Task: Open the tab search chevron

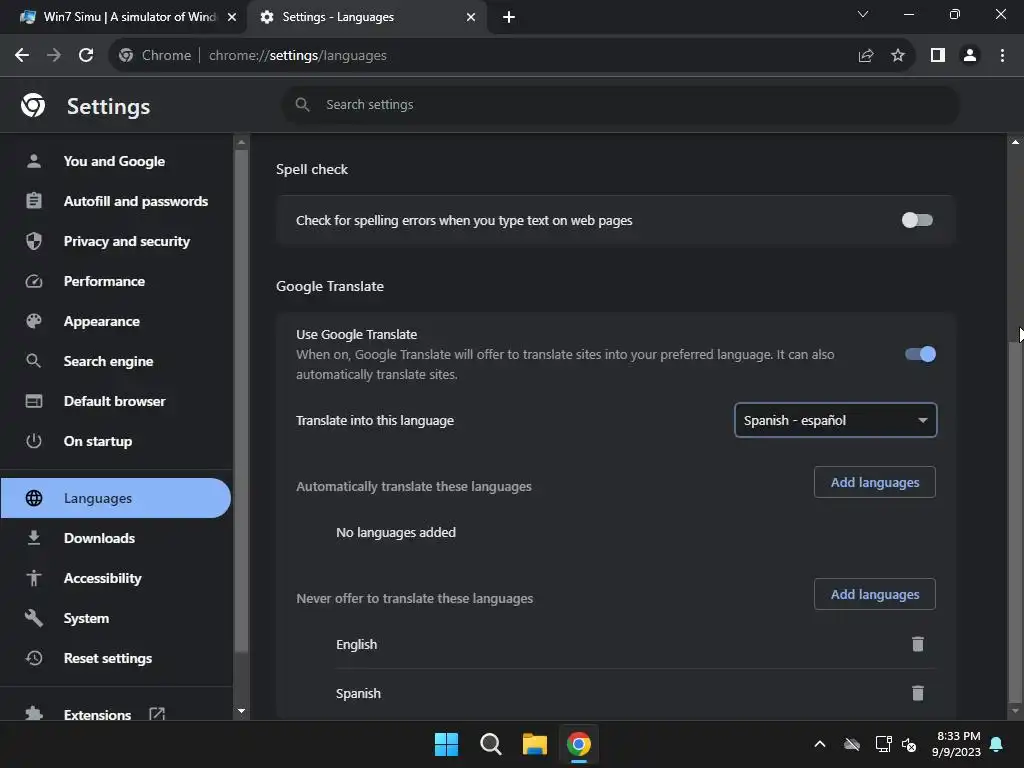Action: (x=863, y=14)
